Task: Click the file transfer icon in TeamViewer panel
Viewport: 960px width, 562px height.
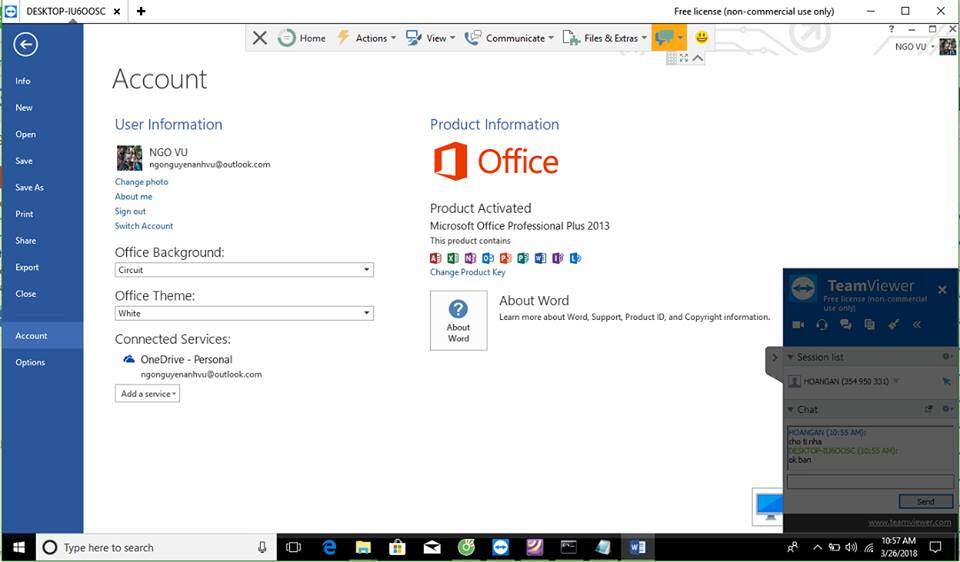Action: point(869,325)
